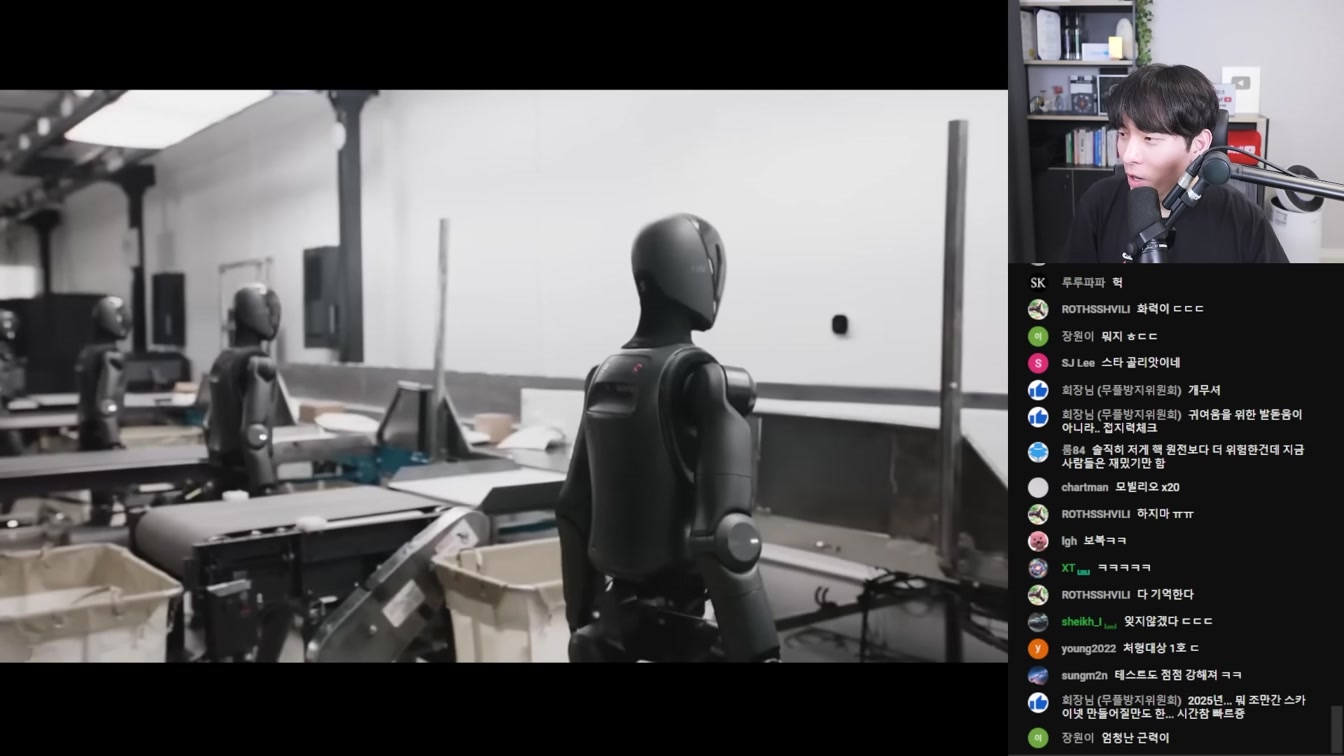Click the message starting 솔직히 저게 핵 원전보다

(1182, 457)
